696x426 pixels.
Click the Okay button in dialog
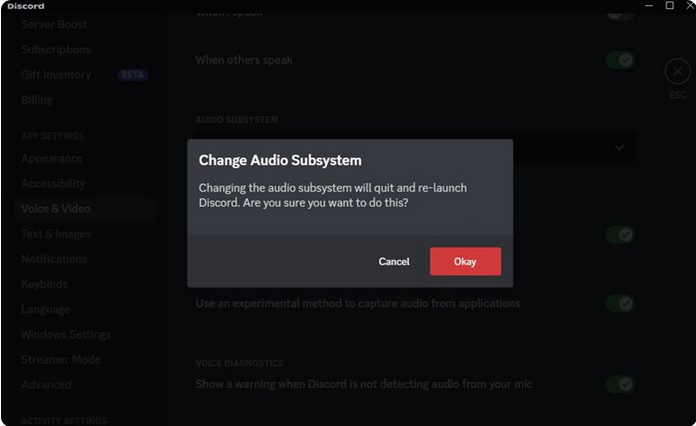click(x=465, y=261)
